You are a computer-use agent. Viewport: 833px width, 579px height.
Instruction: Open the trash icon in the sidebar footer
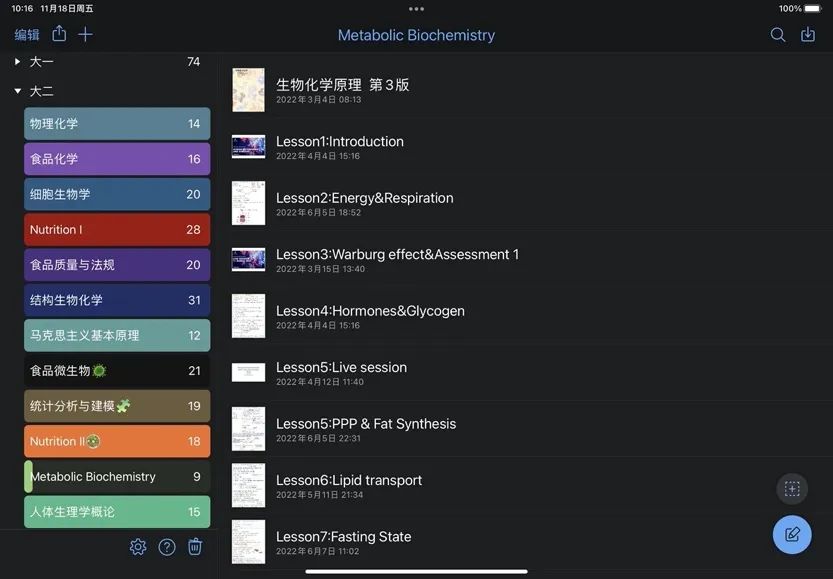tap(194, 546)
